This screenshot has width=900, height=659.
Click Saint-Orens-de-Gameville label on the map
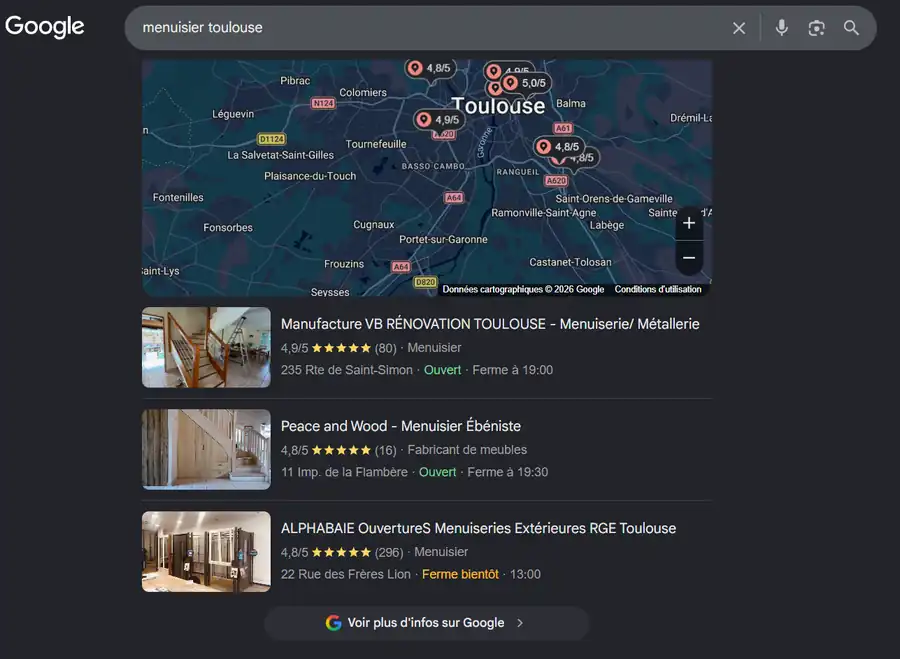pos(614,199)
